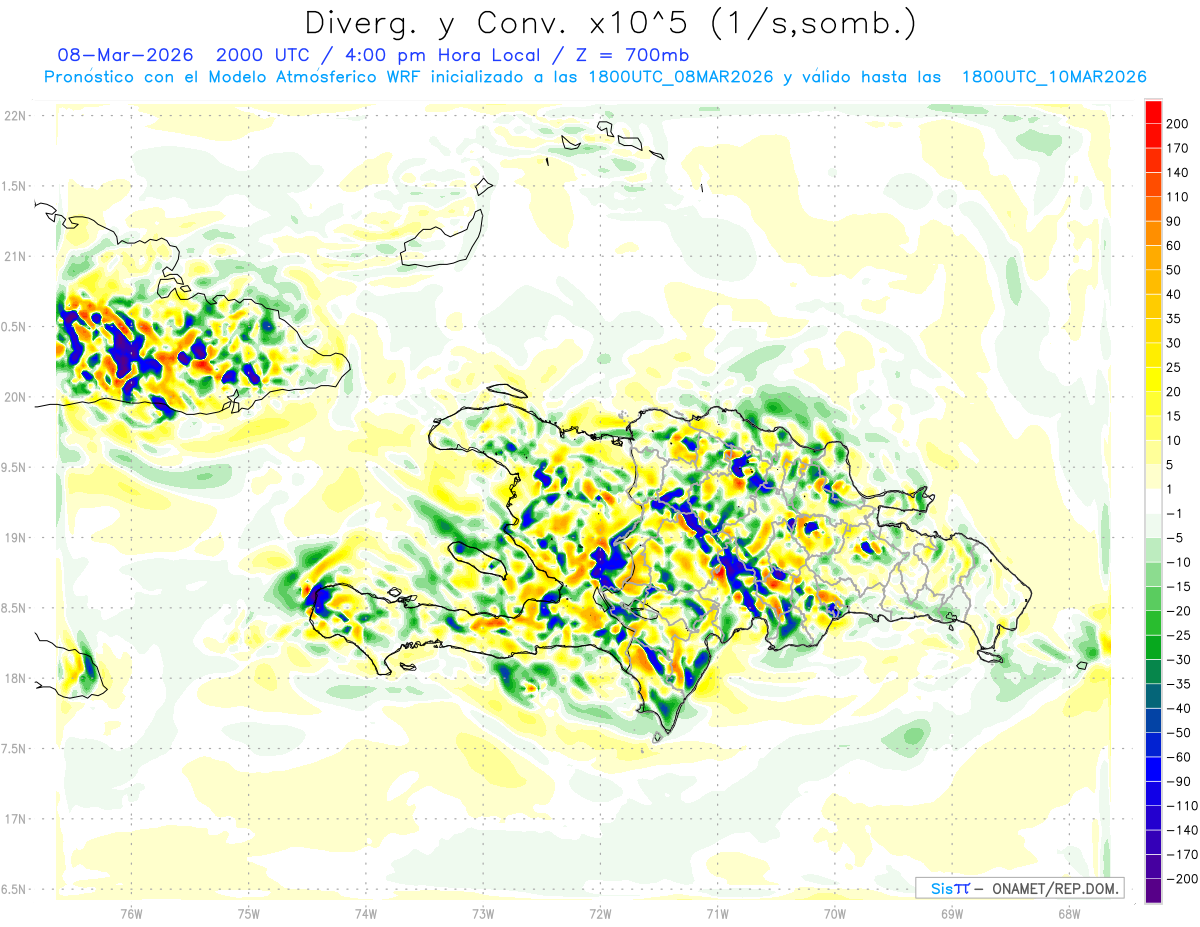Click the '69W' longitude label
Viewport: 1200px width, 927px height.
pyautogui.click(x=952, y=914)
